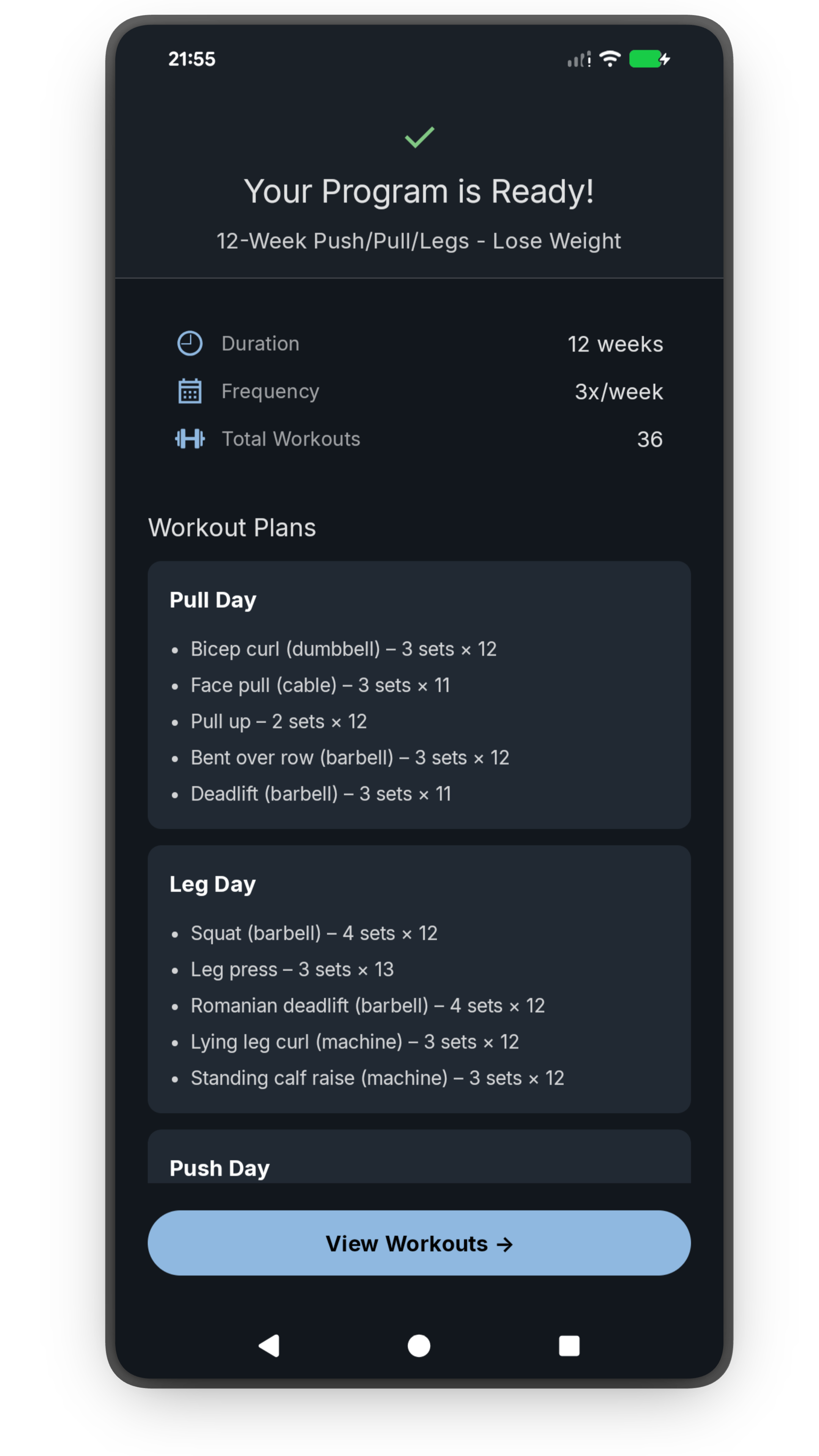This screenshot has width=819, height=1456.
Task: Tap the back triangle navigation button
Action: (x=268, y=1347)
